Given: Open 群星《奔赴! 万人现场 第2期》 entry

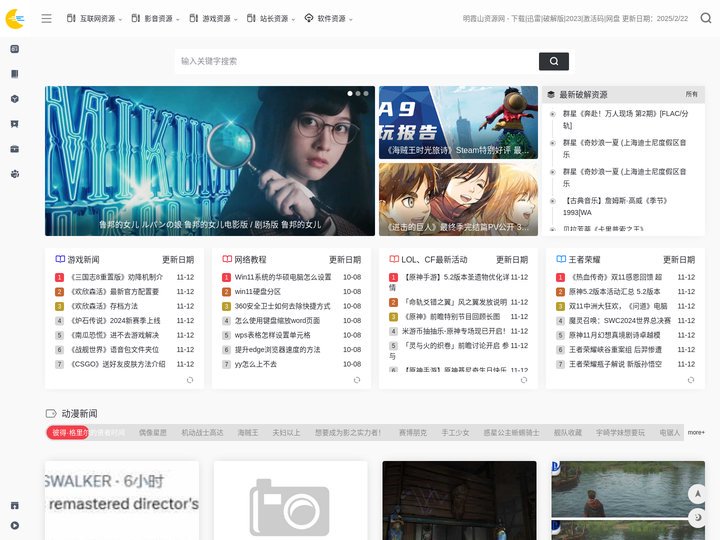Looking at the screenshot, I should coord(625,119).
